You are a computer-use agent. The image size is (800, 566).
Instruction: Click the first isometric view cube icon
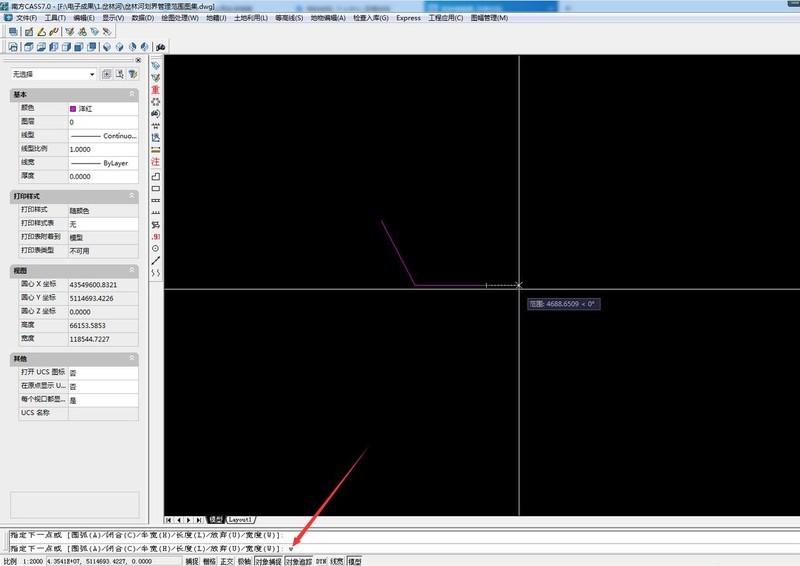point(107,47)
